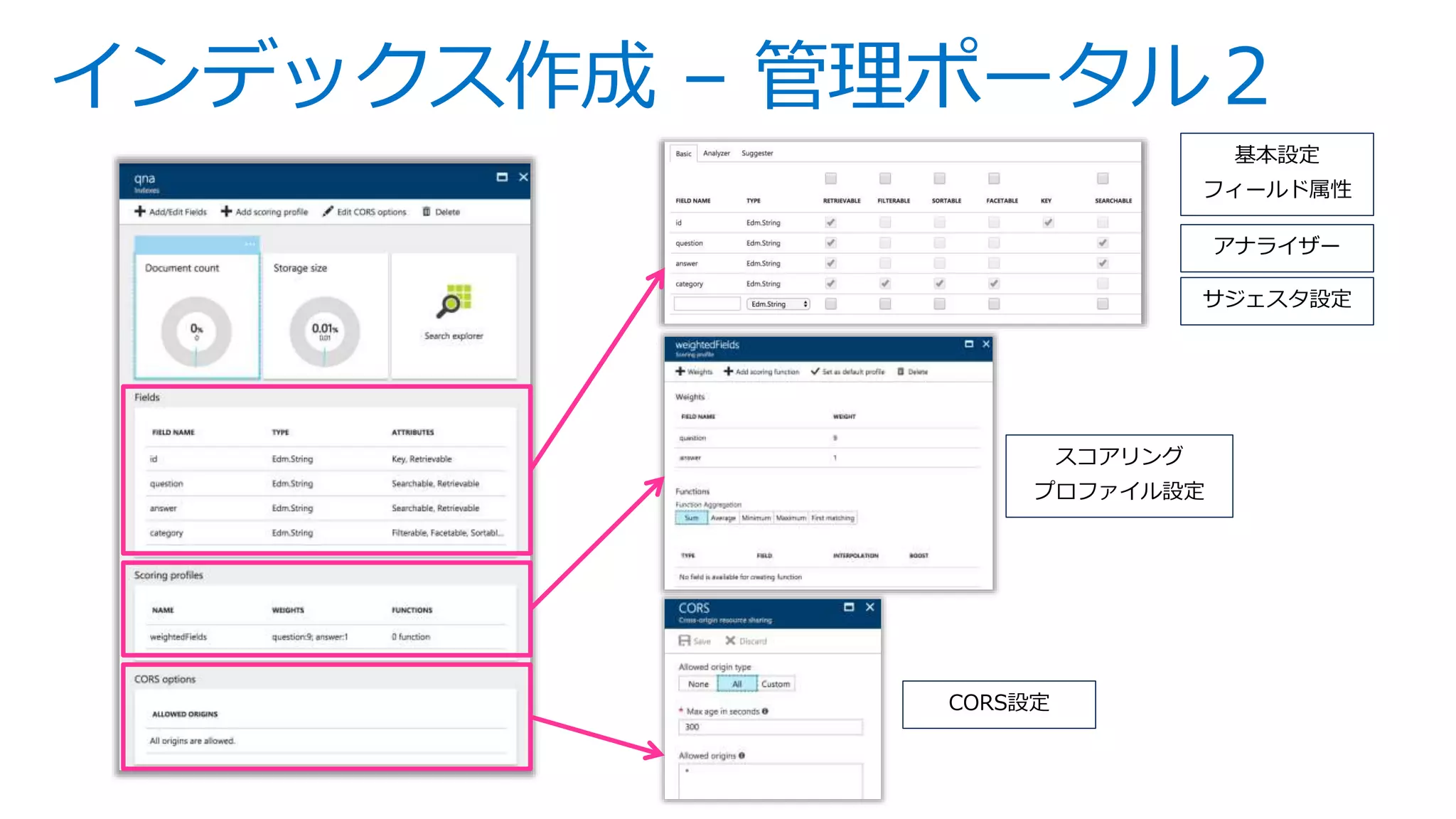This screenshot has height=819, width=1456.
Task: Maximize the qna panel window
Action: tap(502, 177)
